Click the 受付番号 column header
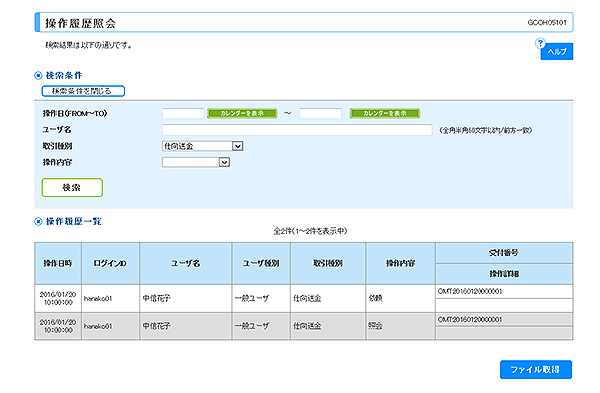This screenshot has height=393, width=600. point(504,253)
